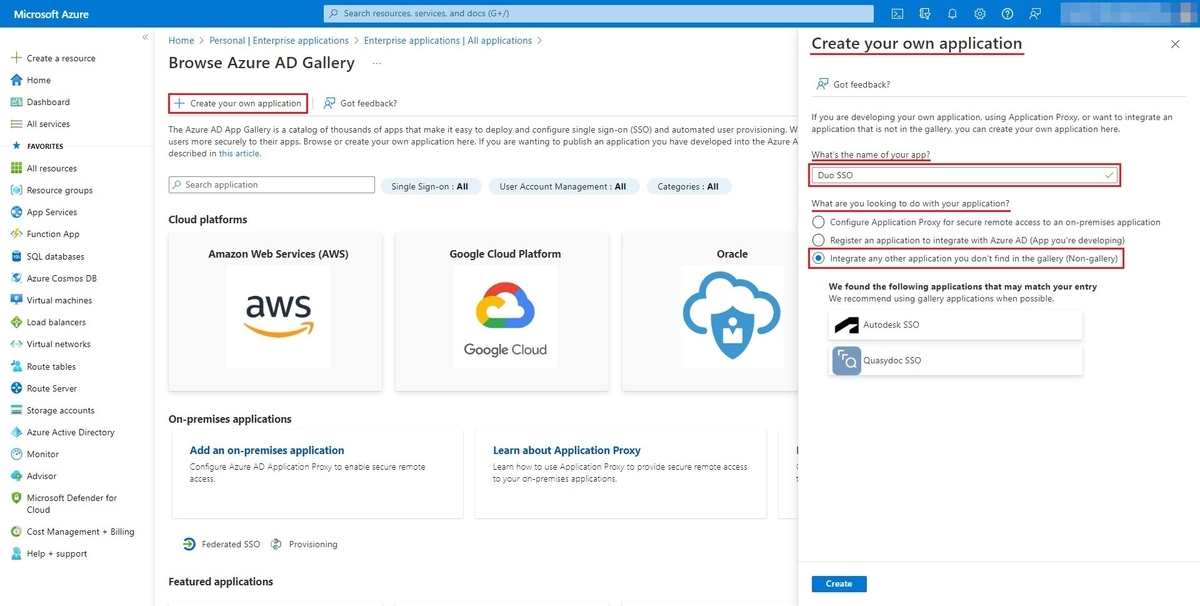Open Learn about Application Proxy link
This screenshot has width=1200, height=606.
point(567,450)
